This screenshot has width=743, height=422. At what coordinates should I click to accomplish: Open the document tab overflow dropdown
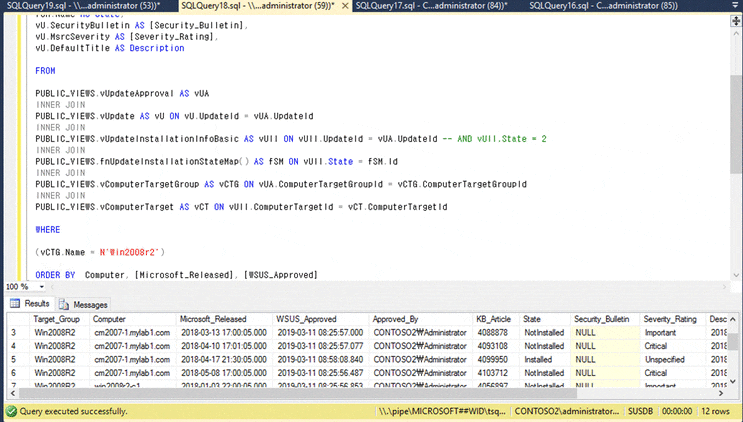pos(734,6)
